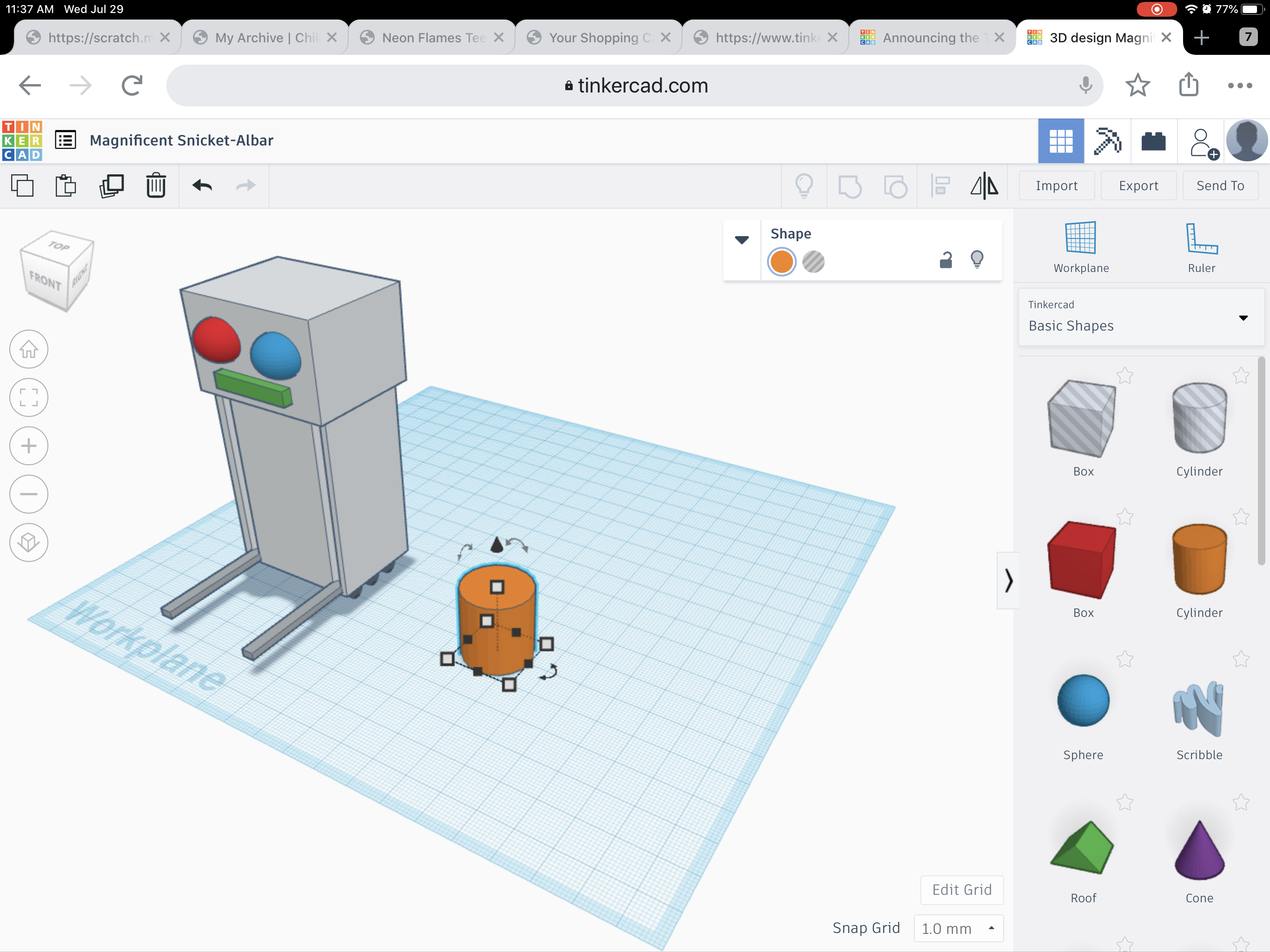Screen dimensions: 1270x952
Task: Click the Ungroup shapes icon
Action: pyautogui.click(x=895, y=186)
